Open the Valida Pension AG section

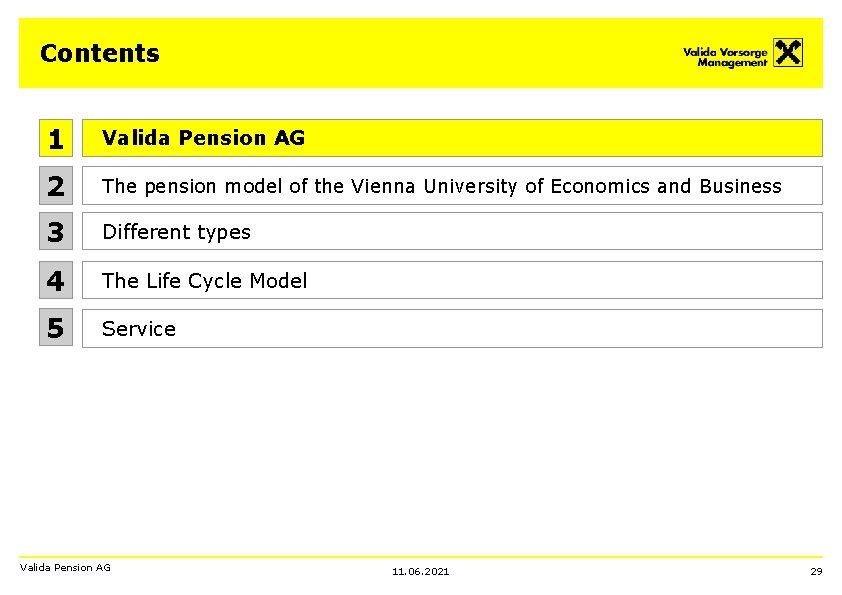coord(452,138)
